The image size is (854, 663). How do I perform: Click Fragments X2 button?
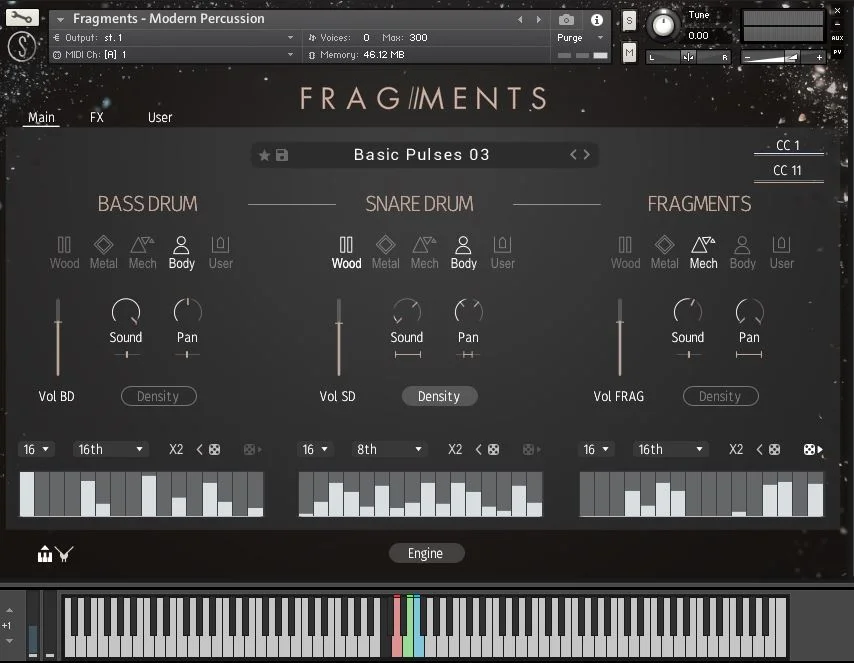736,449
